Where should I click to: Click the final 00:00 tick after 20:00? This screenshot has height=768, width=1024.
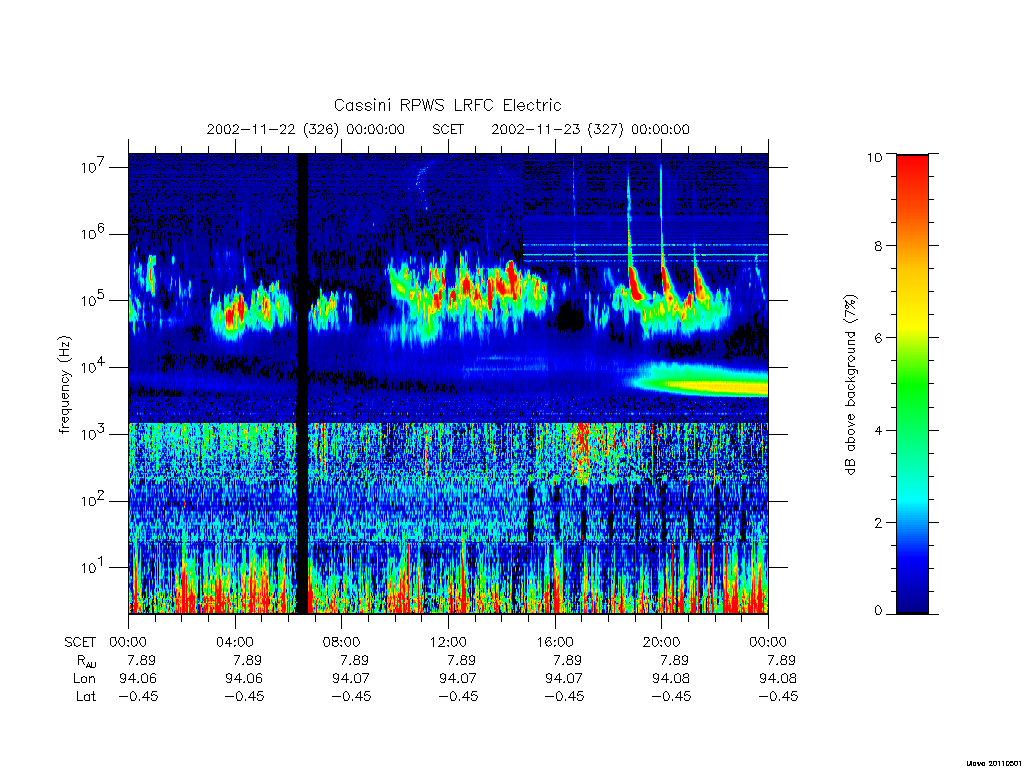[x=768, y=642]
